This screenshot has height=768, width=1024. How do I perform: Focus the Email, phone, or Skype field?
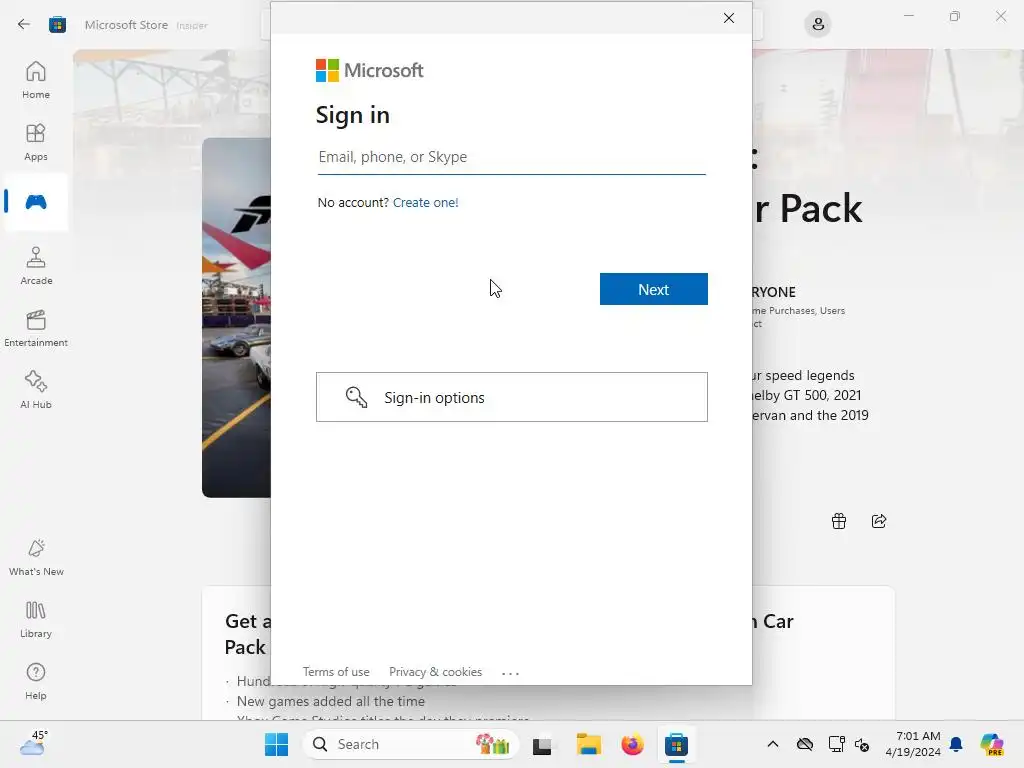pyautogui.click(x=511, y=157)
